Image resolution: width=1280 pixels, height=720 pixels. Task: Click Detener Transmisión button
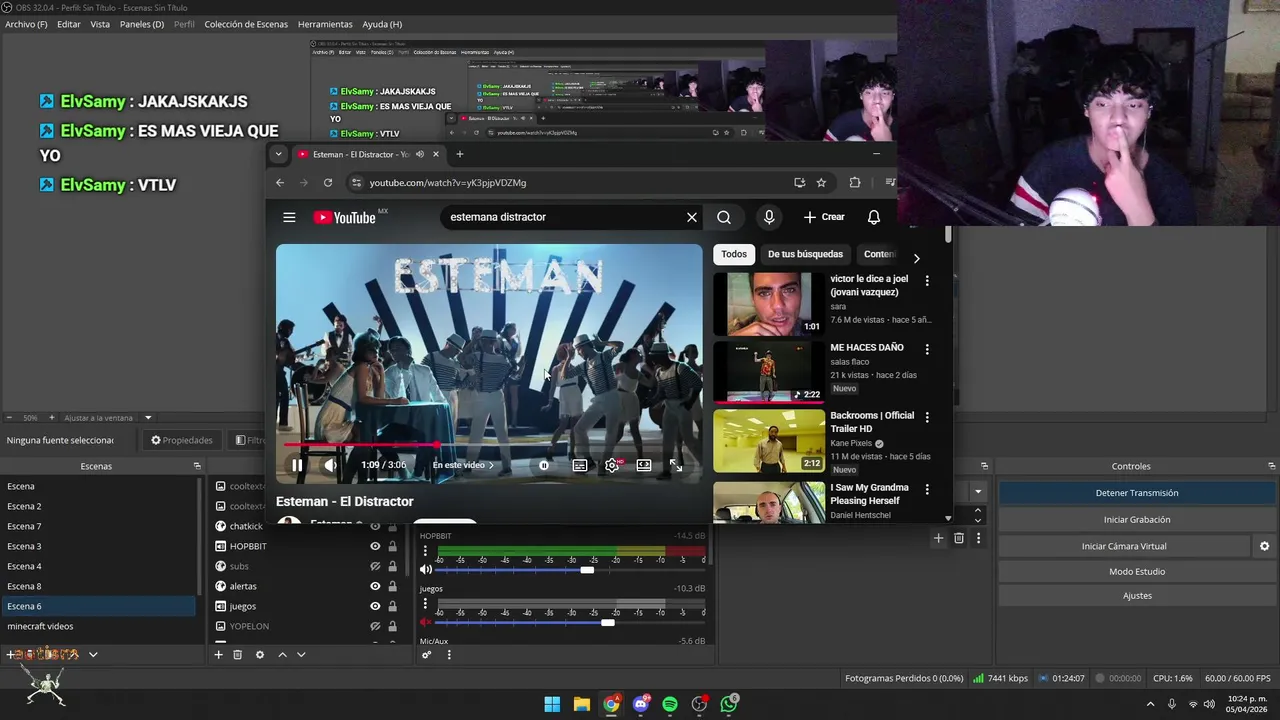click(x=1137, y=493)
